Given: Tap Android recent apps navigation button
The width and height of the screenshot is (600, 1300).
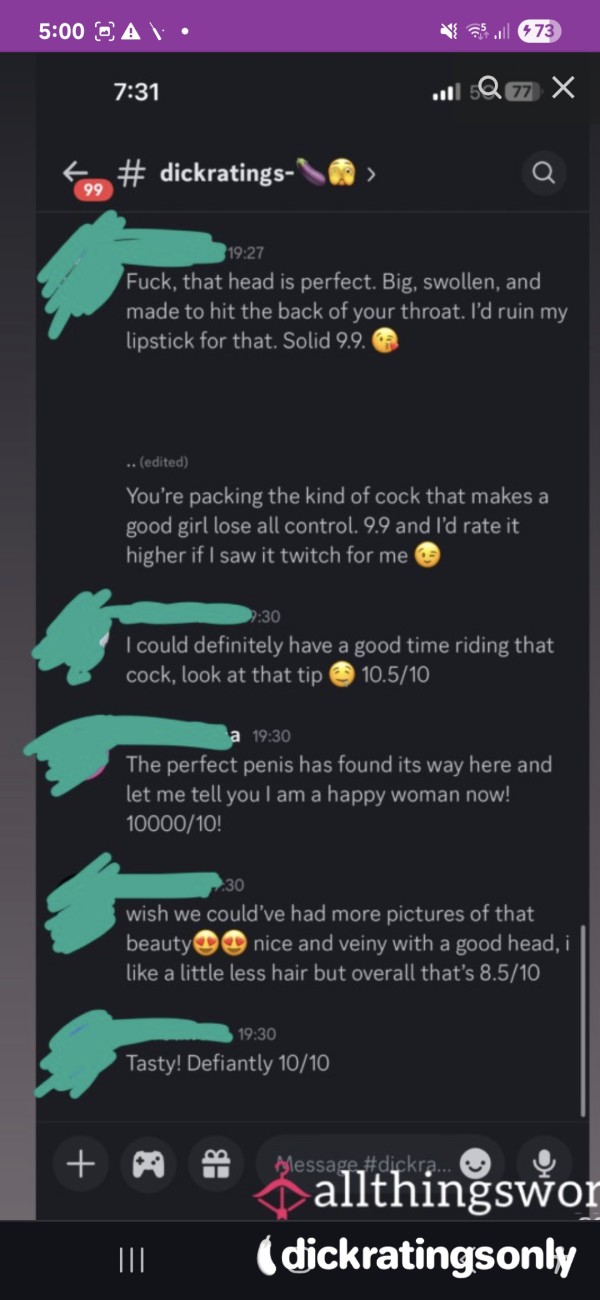Looking at the screenshot, I should (x=132, y=1260).
